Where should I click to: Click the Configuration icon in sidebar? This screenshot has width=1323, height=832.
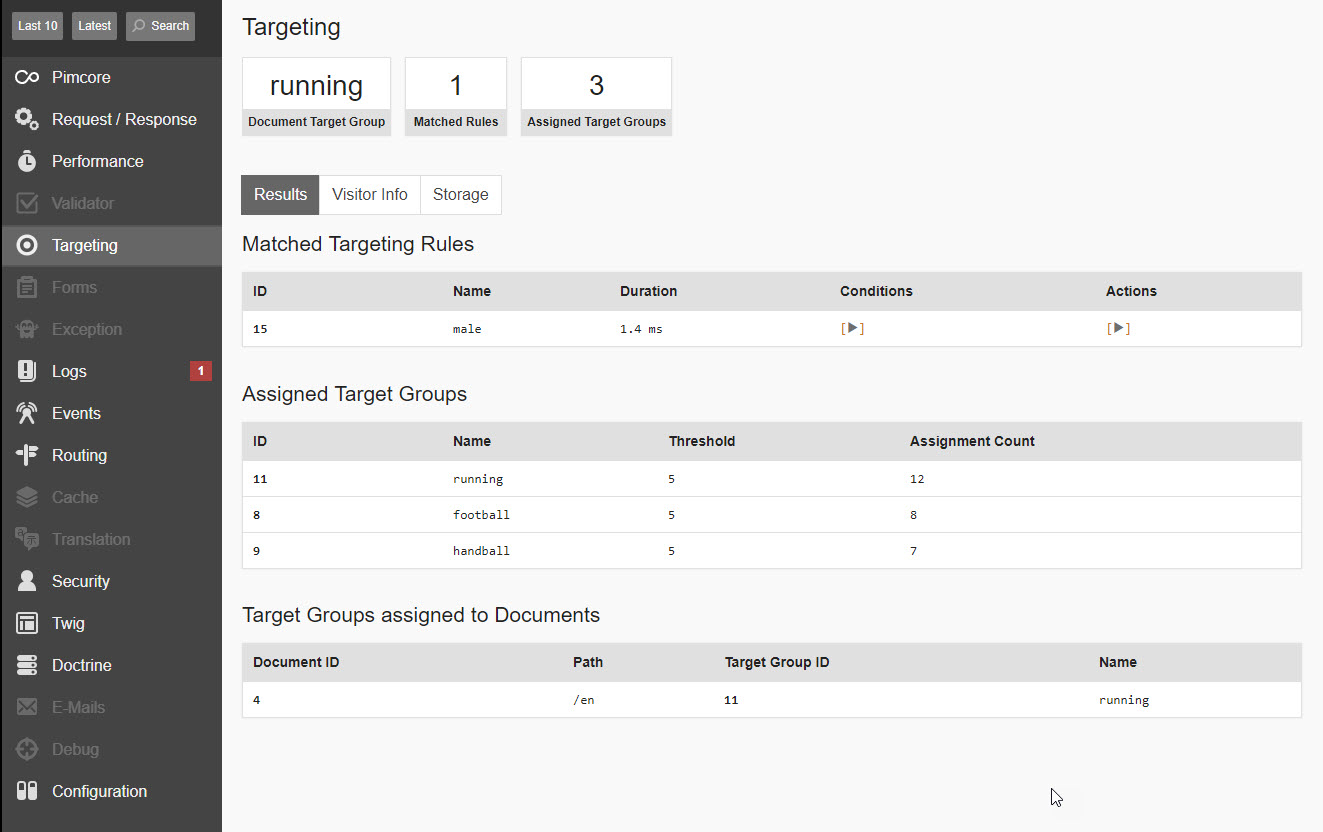(x=27, y=791)
